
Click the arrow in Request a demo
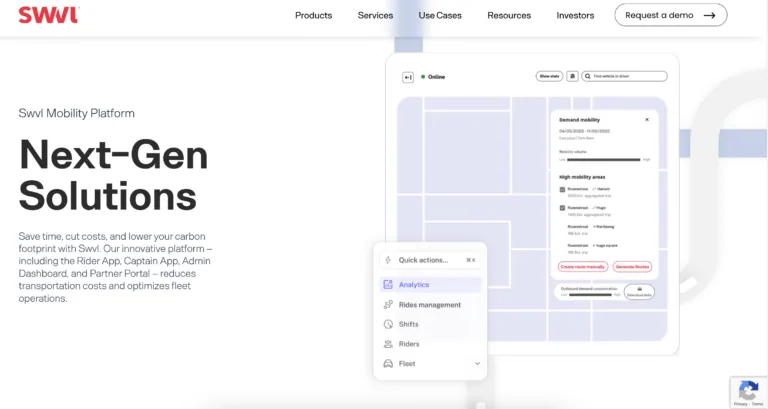(709, 15)
